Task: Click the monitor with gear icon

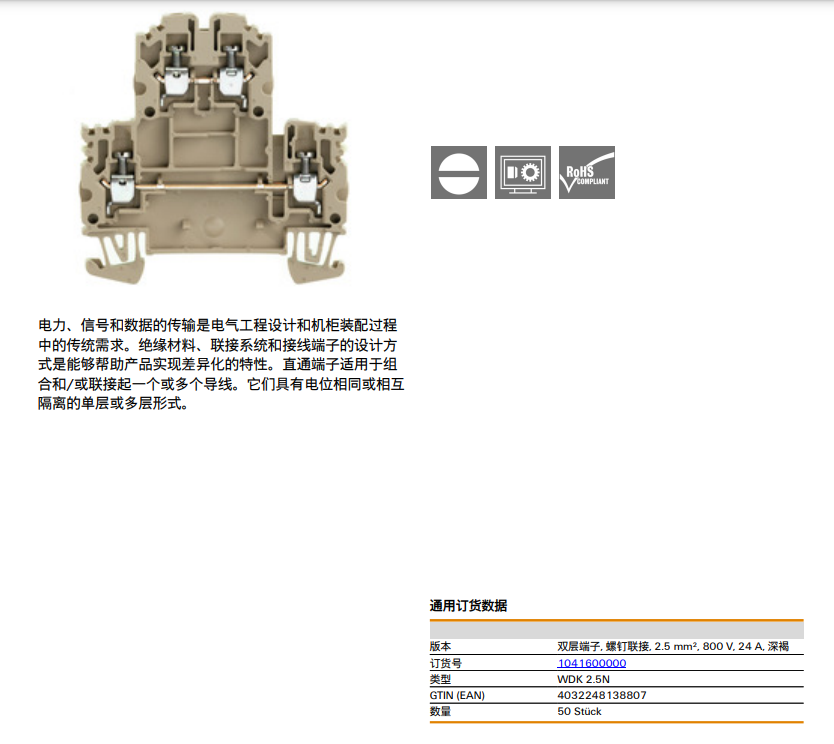Action: 522,172
